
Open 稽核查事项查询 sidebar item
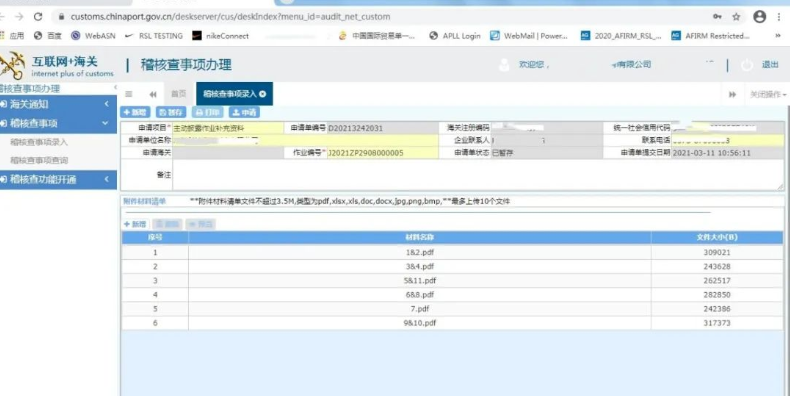point(39,161)
